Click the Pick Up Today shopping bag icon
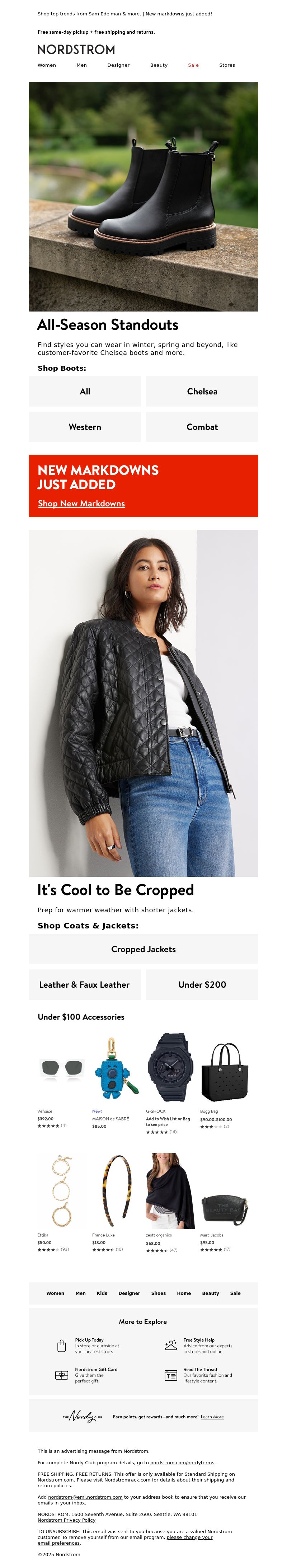Viewport: 287px width, 1568px height. point(61,1346)
